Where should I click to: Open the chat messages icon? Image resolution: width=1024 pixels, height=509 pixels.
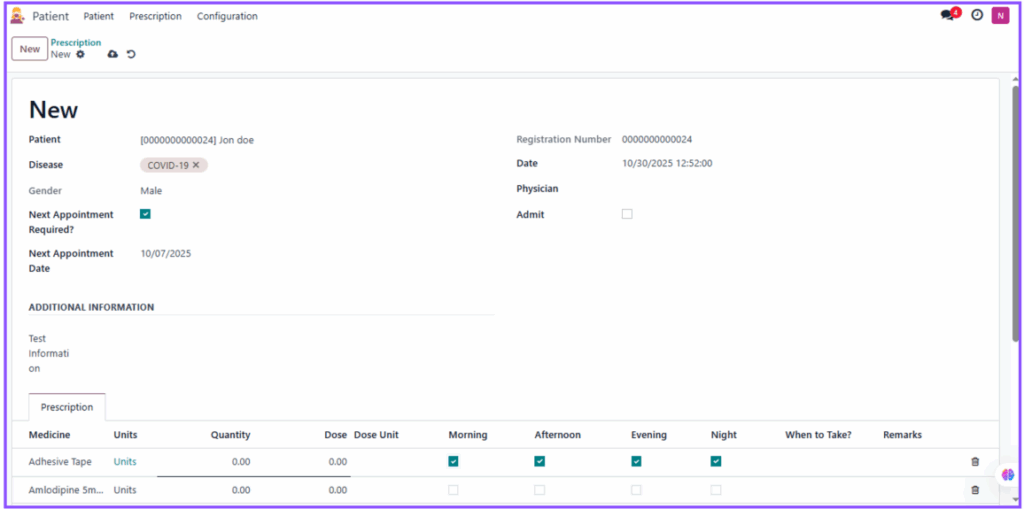[x=948, y=16]
